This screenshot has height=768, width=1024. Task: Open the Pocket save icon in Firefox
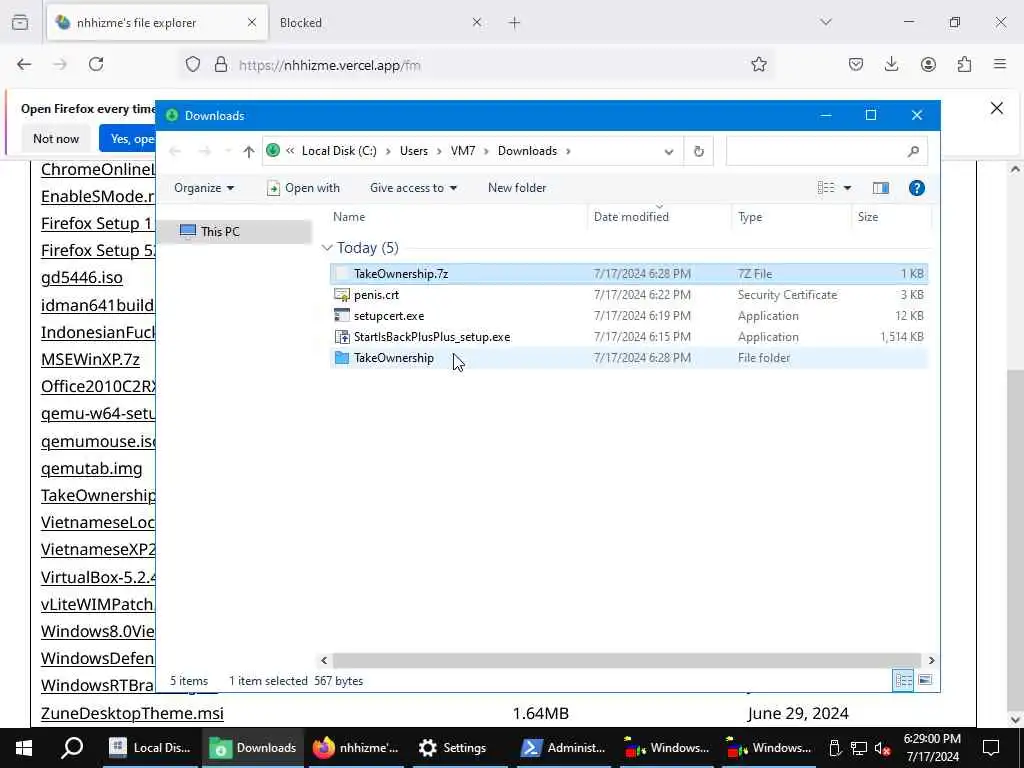(856, 64)
